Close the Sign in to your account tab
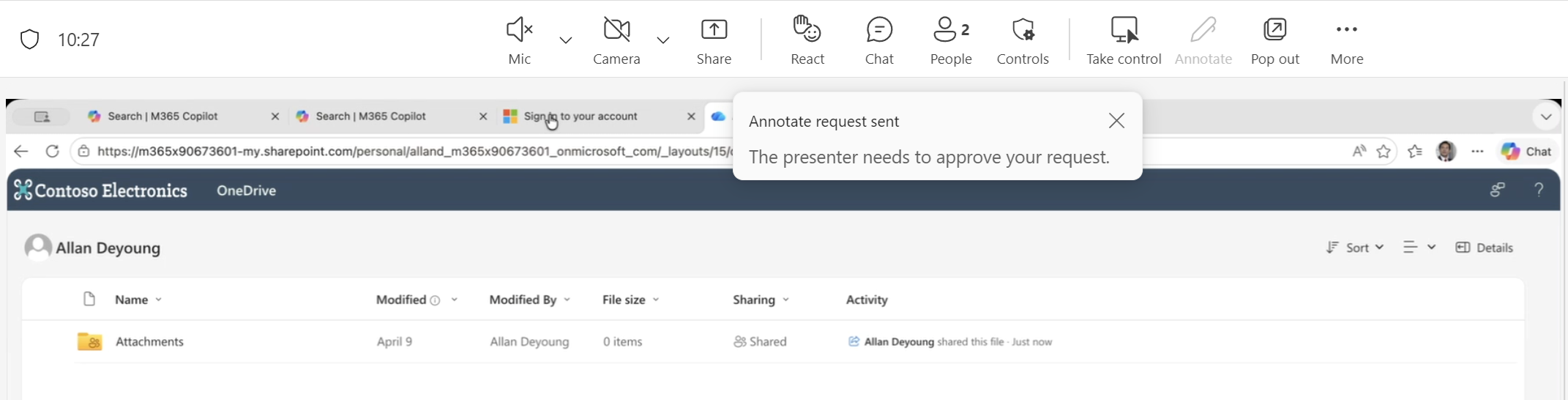The height and width of the screenshot is (400, 1568). [691, 116]
